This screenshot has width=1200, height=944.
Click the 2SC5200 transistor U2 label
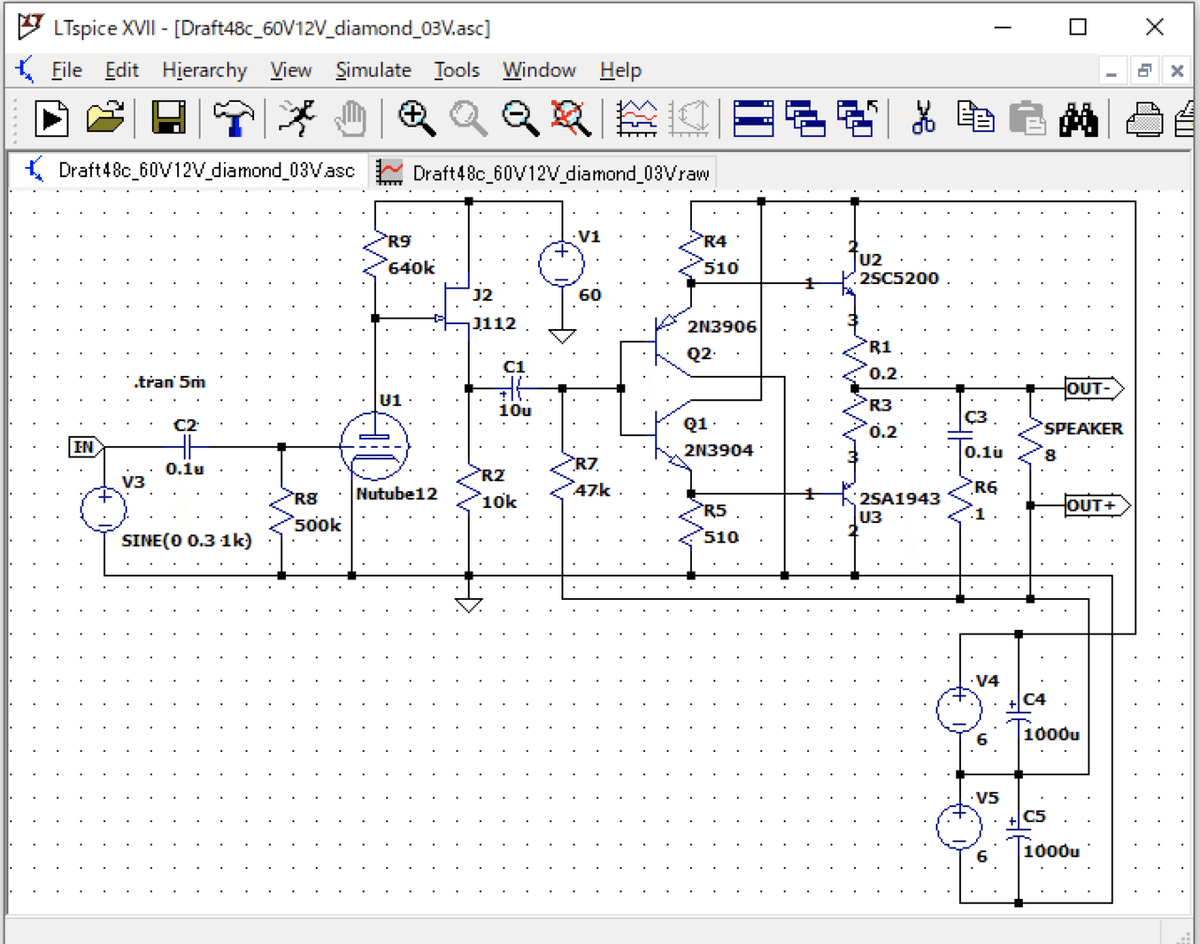899,278
